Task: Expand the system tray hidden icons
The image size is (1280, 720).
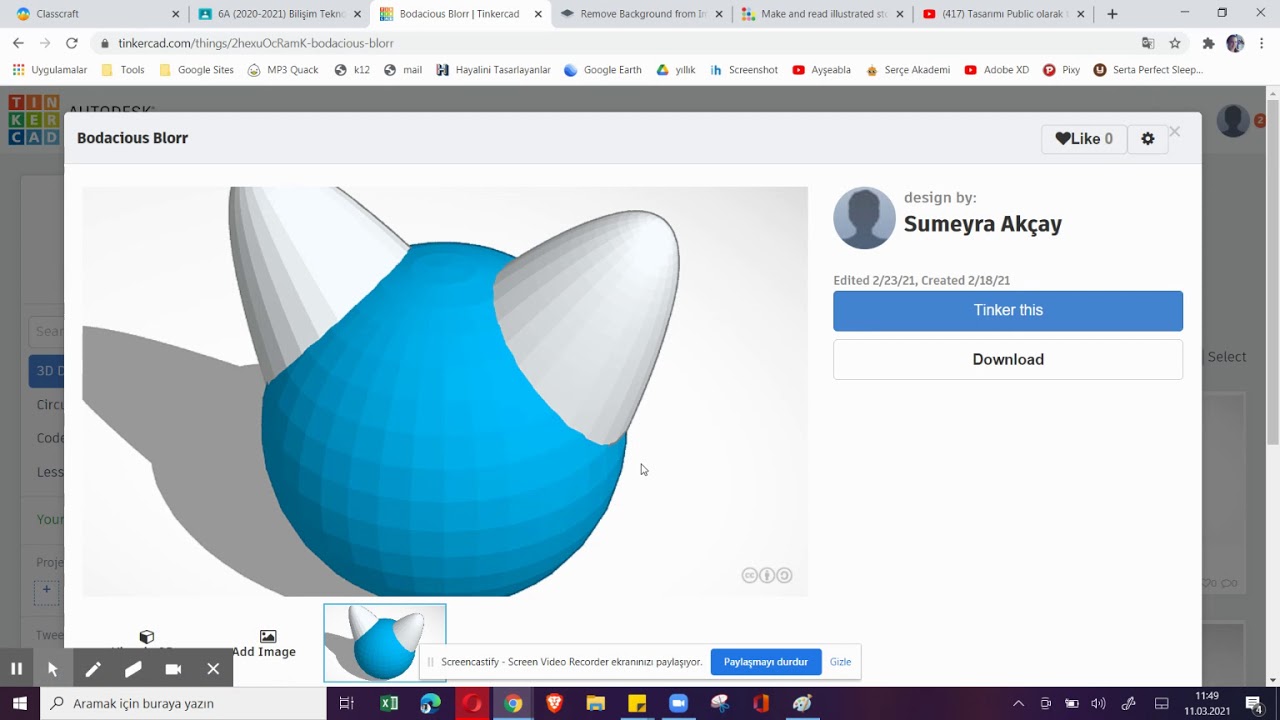Action: click(x=1018, y=703)
